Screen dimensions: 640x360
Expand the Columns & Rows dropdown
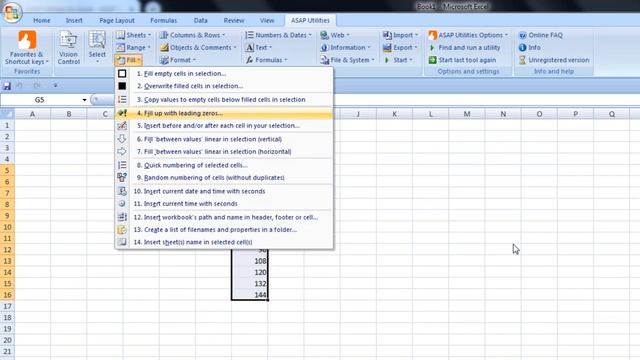tap(192, 35)
